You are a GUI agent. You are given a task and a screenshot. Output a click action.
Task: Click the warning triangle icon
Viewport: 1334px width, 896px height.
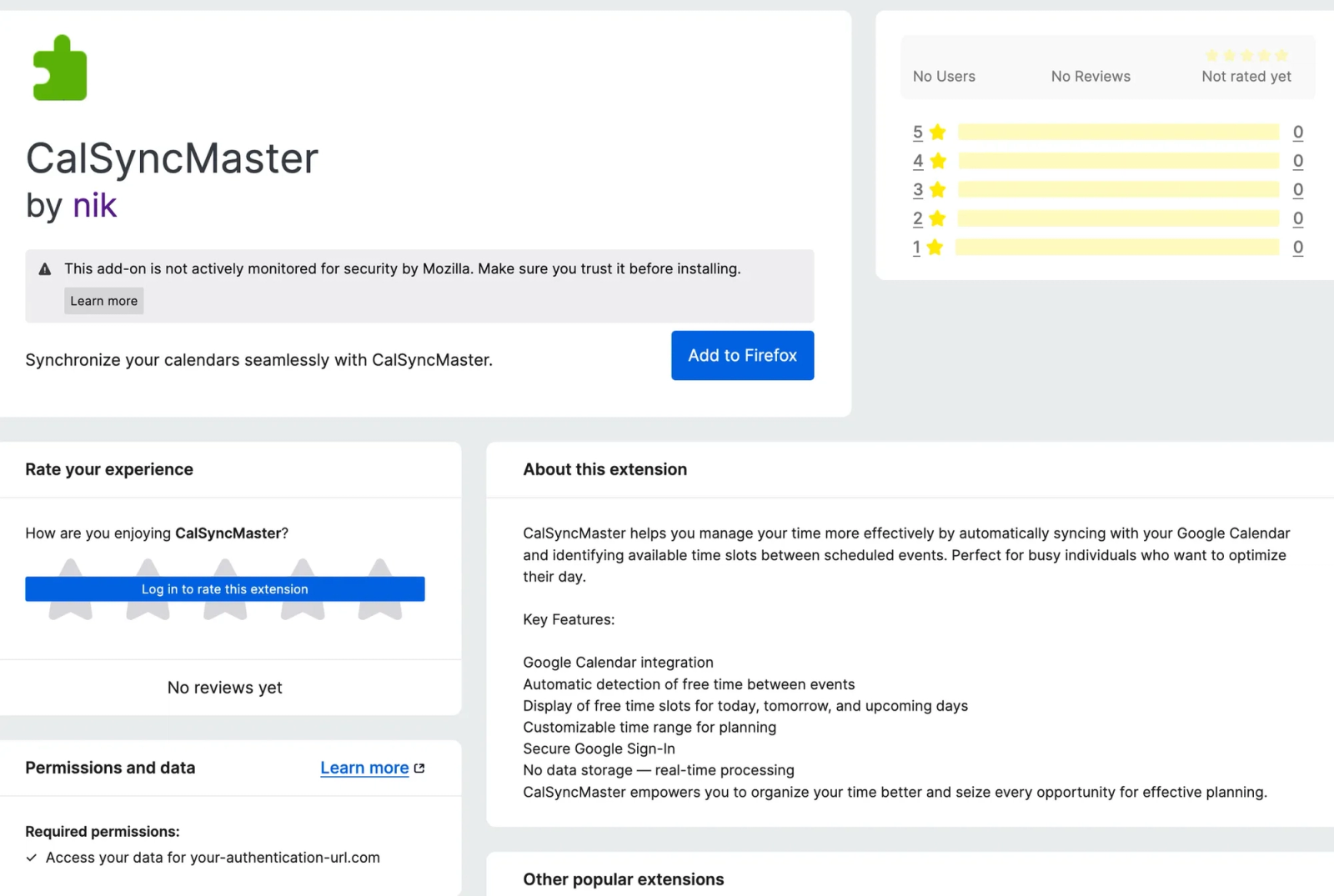coord(45,269)
